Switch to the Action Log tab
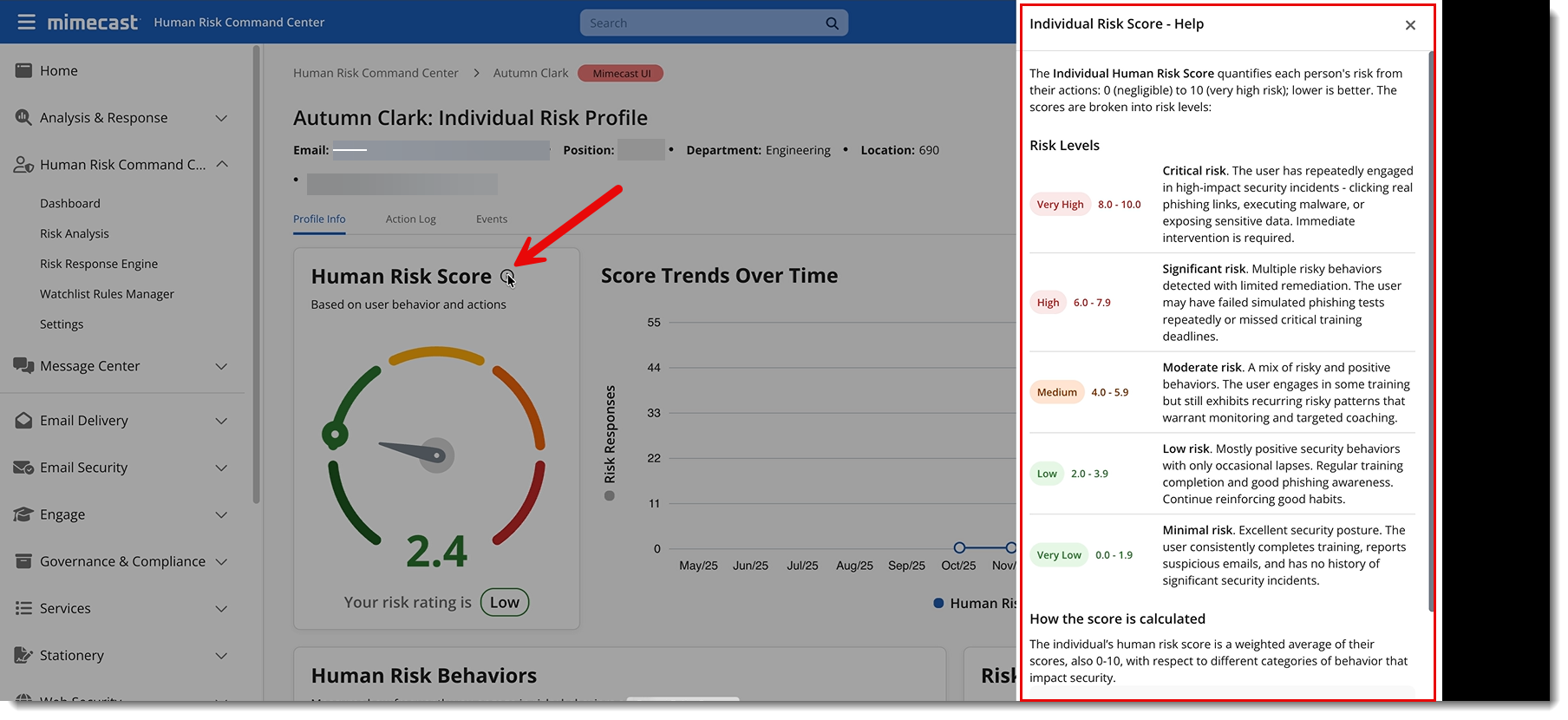 410,219
